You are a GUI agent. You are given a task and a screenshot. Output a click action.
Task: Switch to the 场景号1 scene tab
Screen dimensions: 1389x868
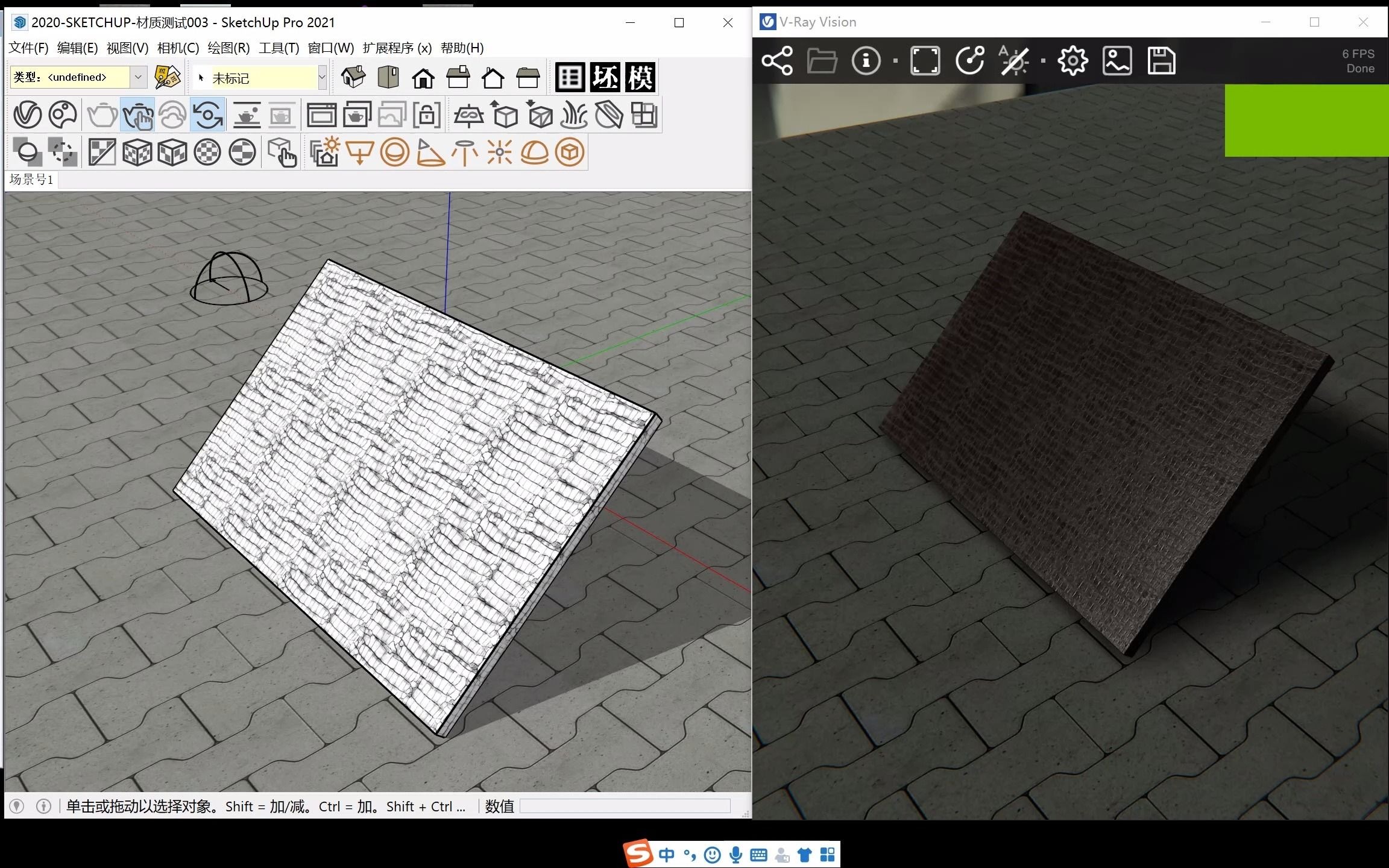[x=30, y=180]
